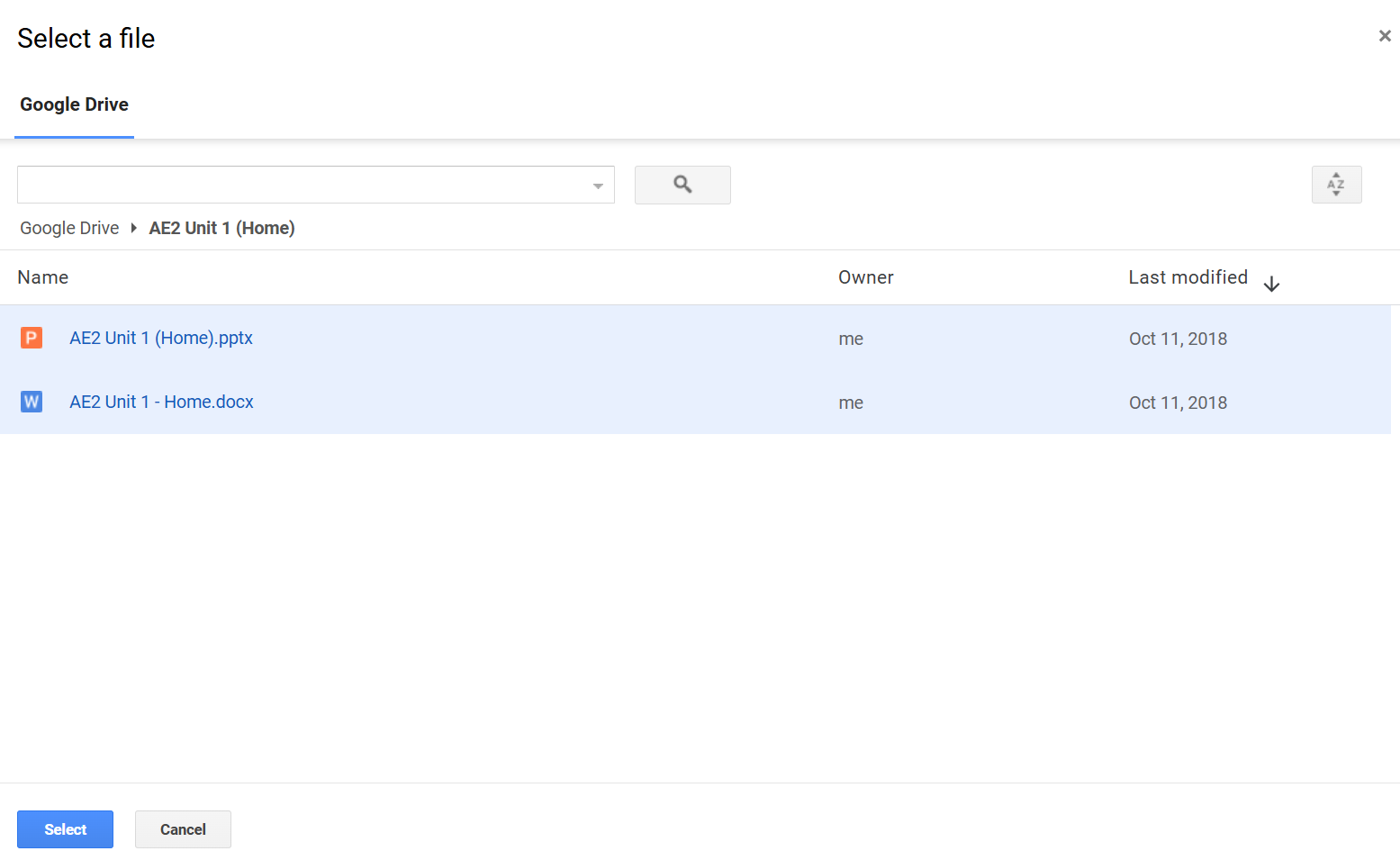Click the downward sort arrow beside Last modified

1272,283
